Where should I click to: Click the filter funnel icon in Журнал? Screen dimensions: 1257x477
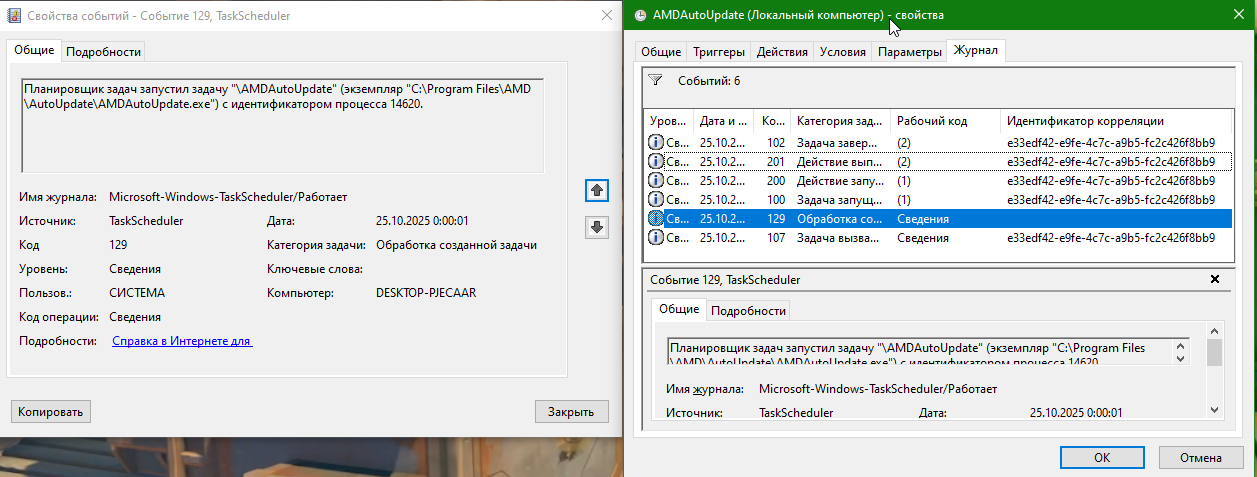[x=655, y=80]
